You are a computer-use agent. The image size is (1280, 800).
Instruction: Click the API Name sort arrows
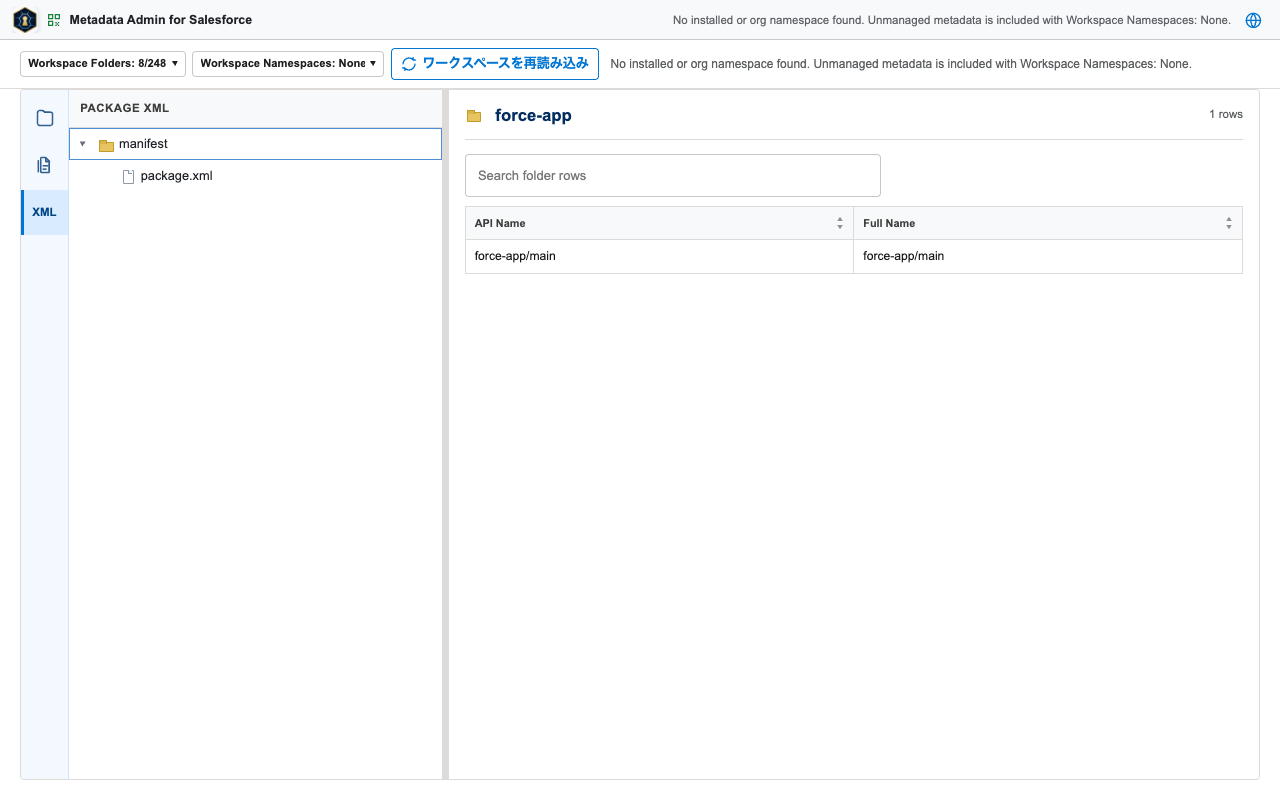point(840,224)
